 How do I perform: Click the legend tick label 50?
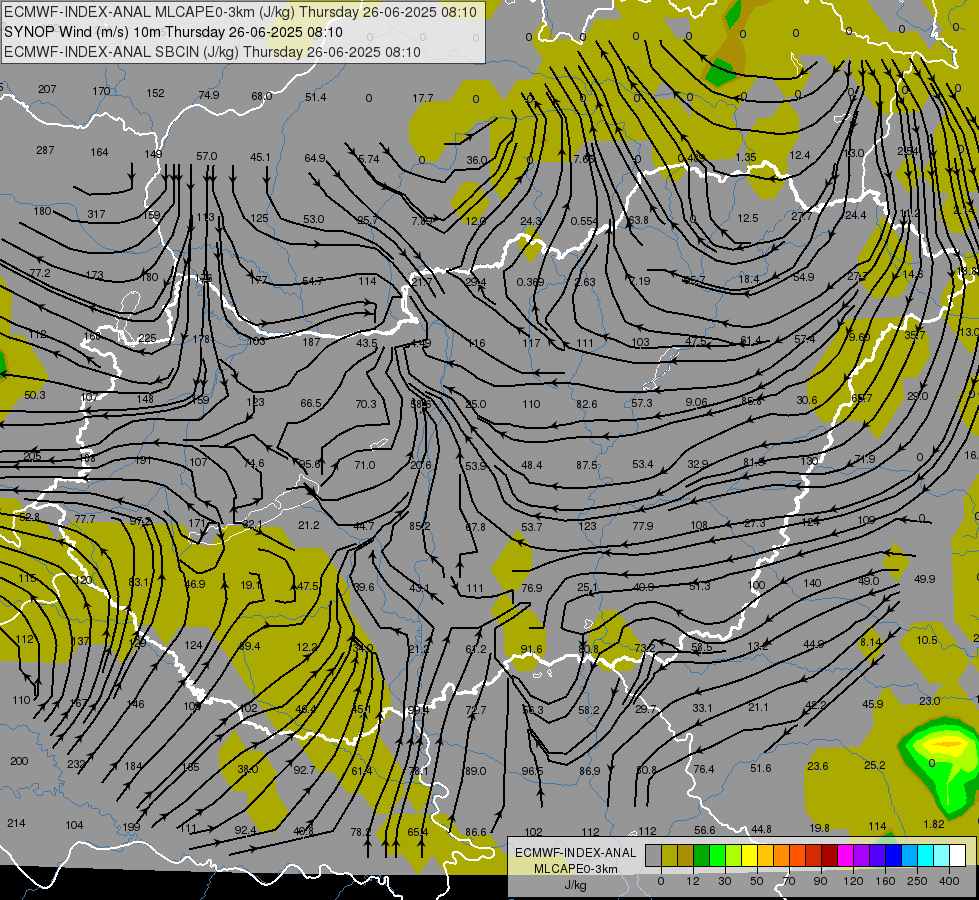(757, 881)
